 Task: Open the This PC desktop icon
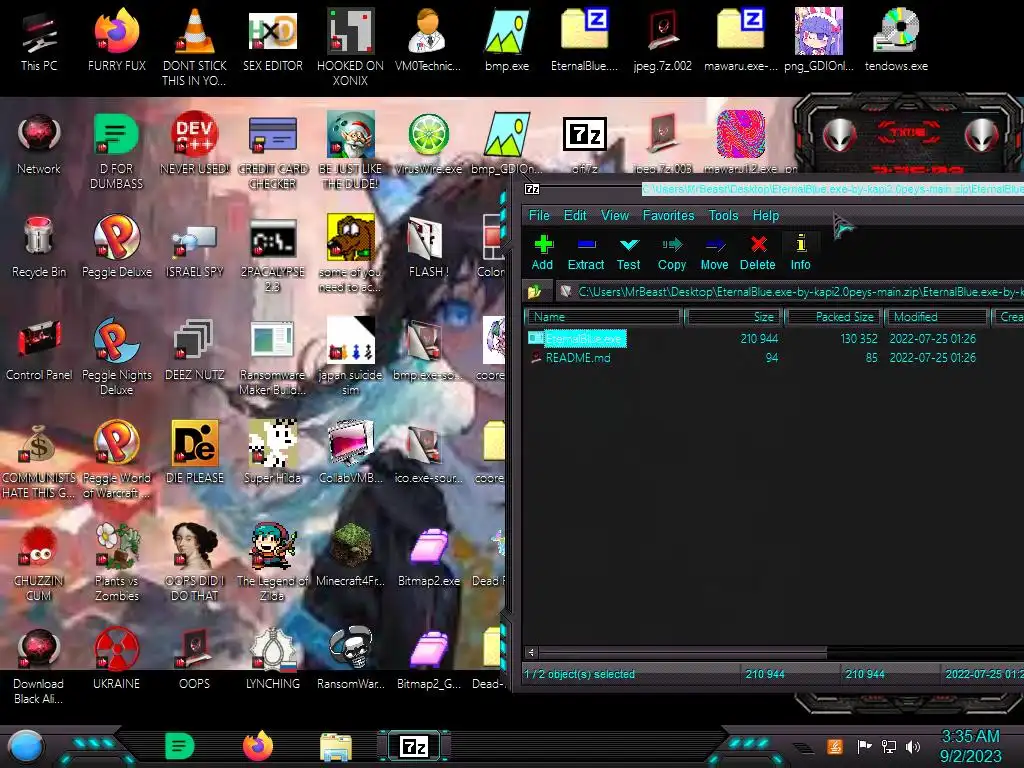[x=39, y=40]
